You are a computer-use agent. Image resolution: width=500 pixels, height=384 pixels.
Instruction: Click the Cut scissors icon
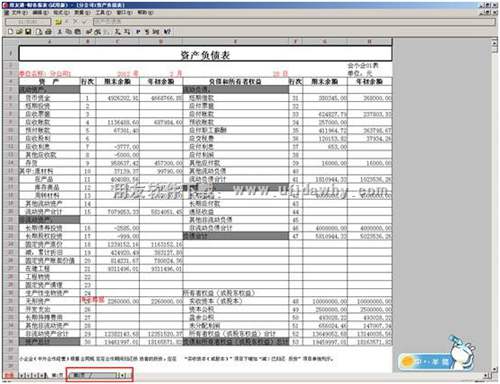pyautogui.click(x=59, y=32)
